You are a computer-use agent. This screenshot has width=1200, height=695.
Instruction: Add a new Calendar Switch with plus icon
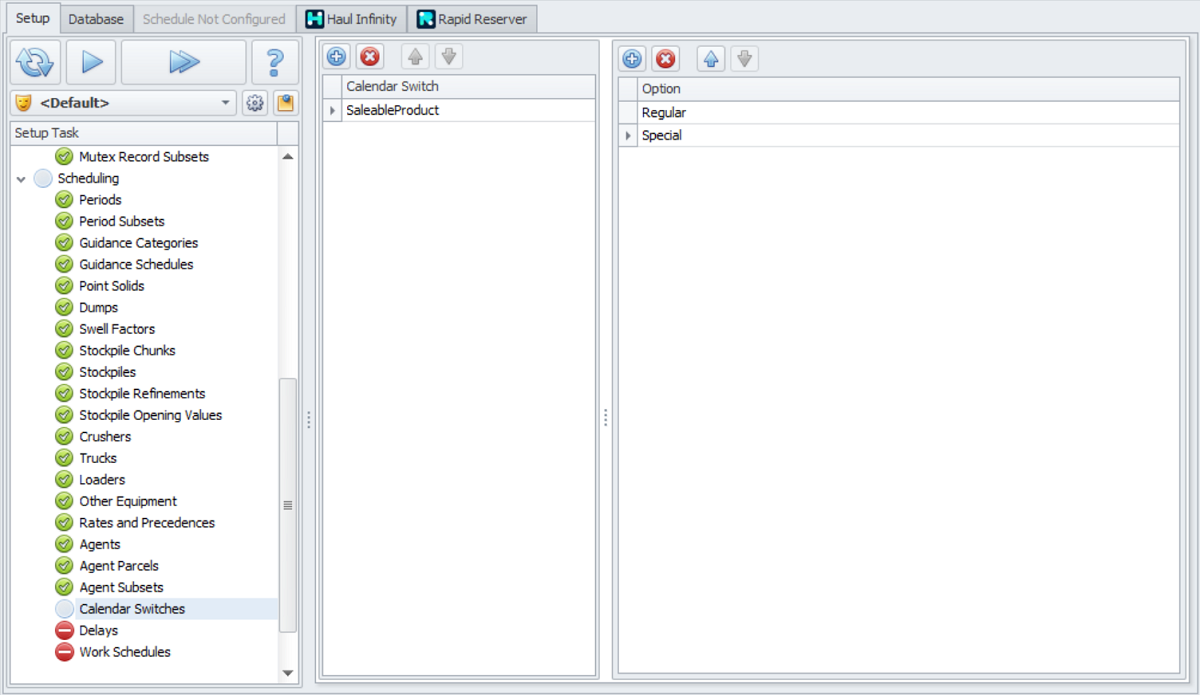tap(337, 57)
